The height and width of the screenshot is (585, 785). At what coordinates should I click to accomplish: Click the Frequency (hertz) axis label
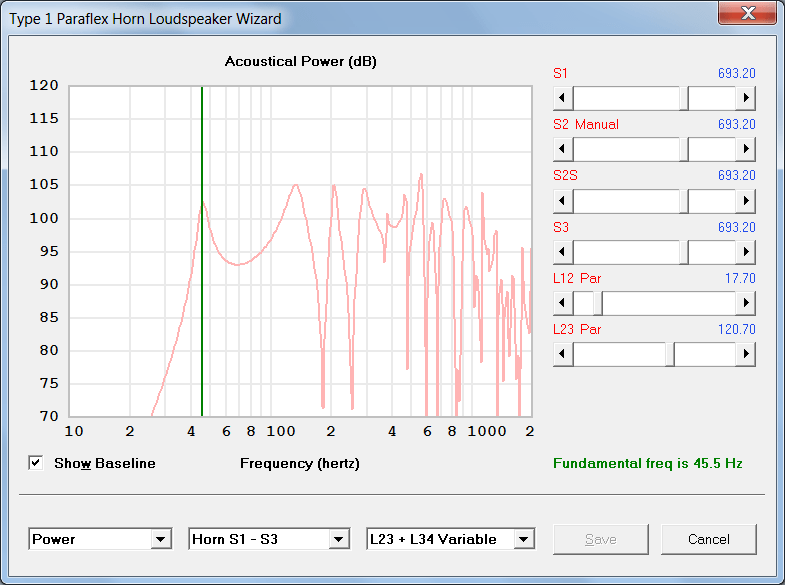coord(299,463)
